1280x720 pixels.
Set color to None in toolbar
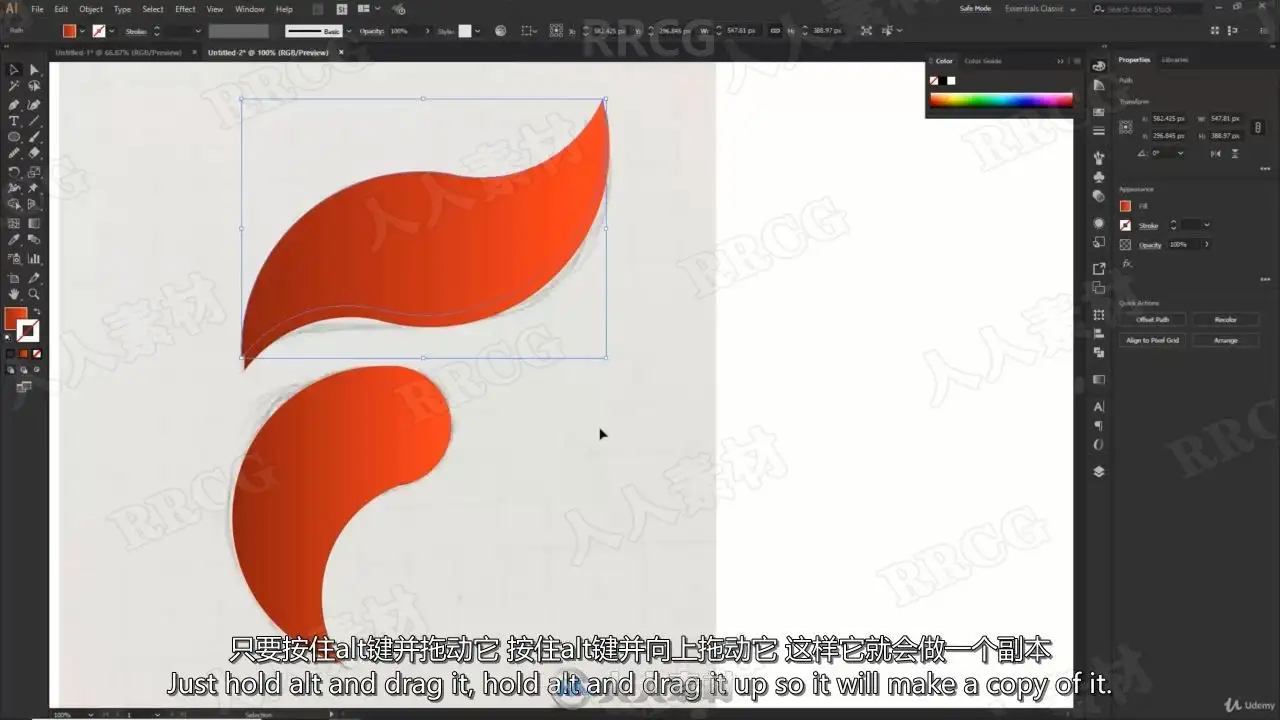tap(37, 353)
